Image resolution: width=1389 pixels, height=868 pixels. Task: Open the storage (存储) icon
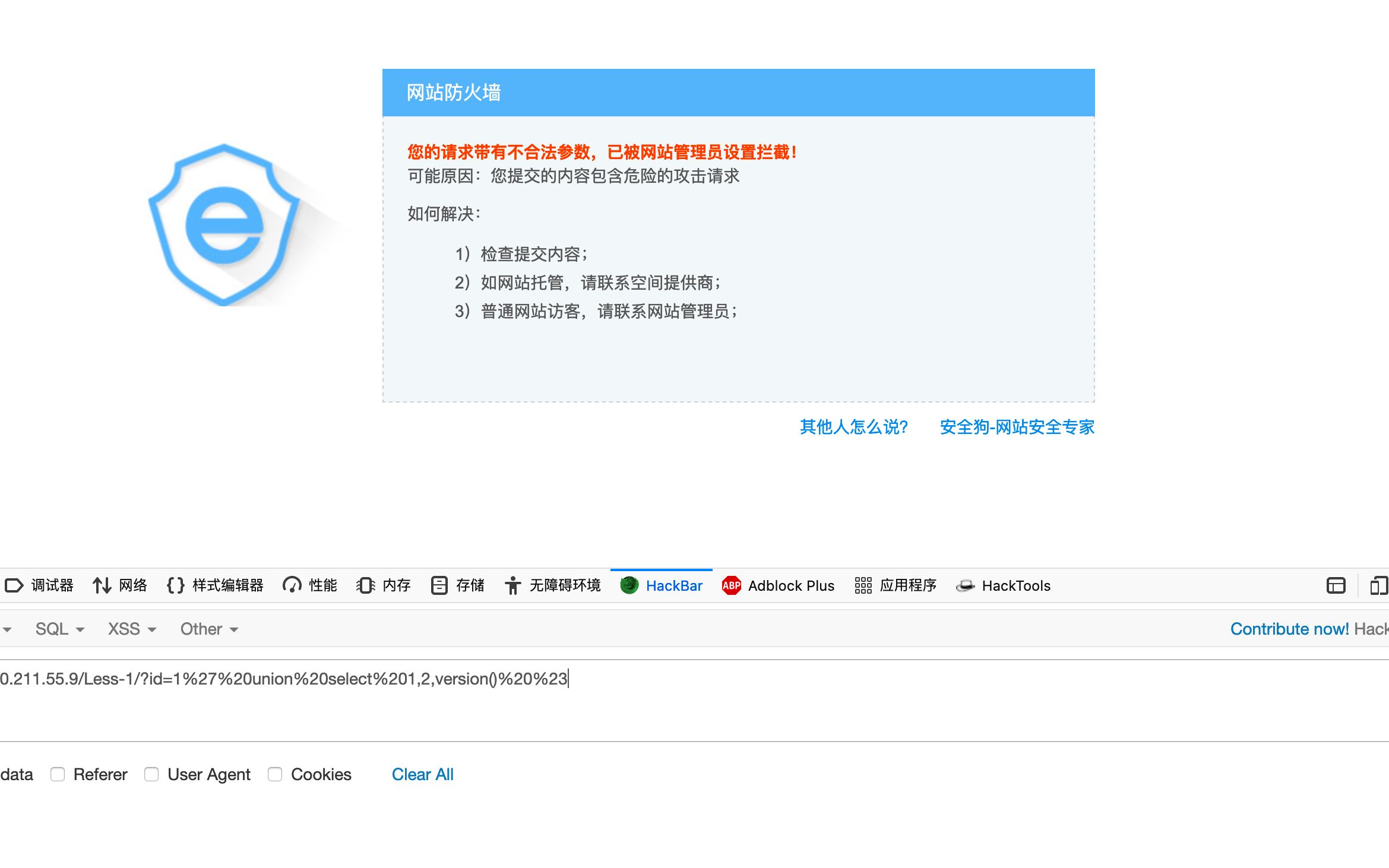pyautogui.click(x=439, y=585)
